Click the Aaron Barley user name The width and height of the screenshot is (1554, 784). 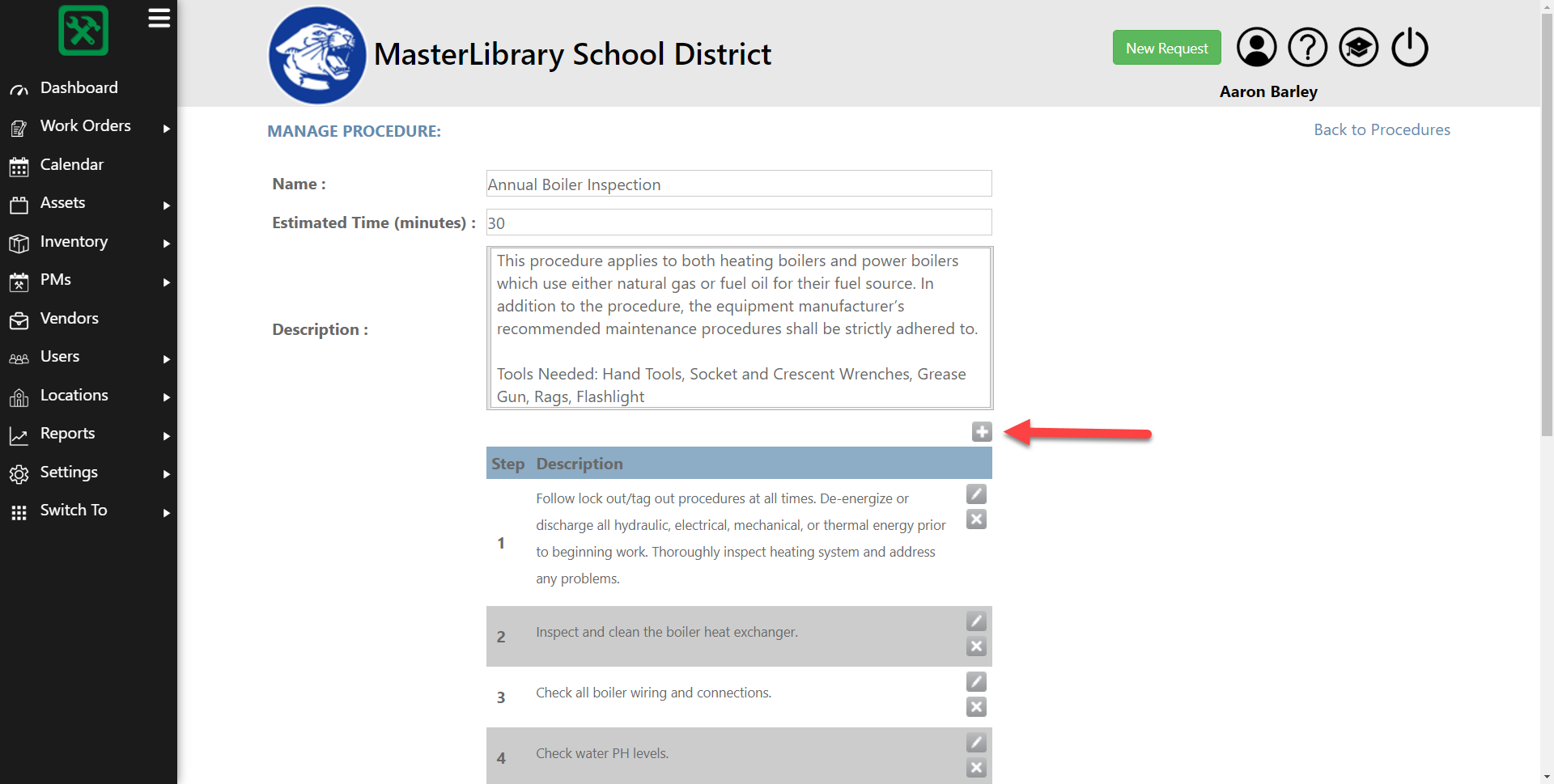[x=1268, y=91]
